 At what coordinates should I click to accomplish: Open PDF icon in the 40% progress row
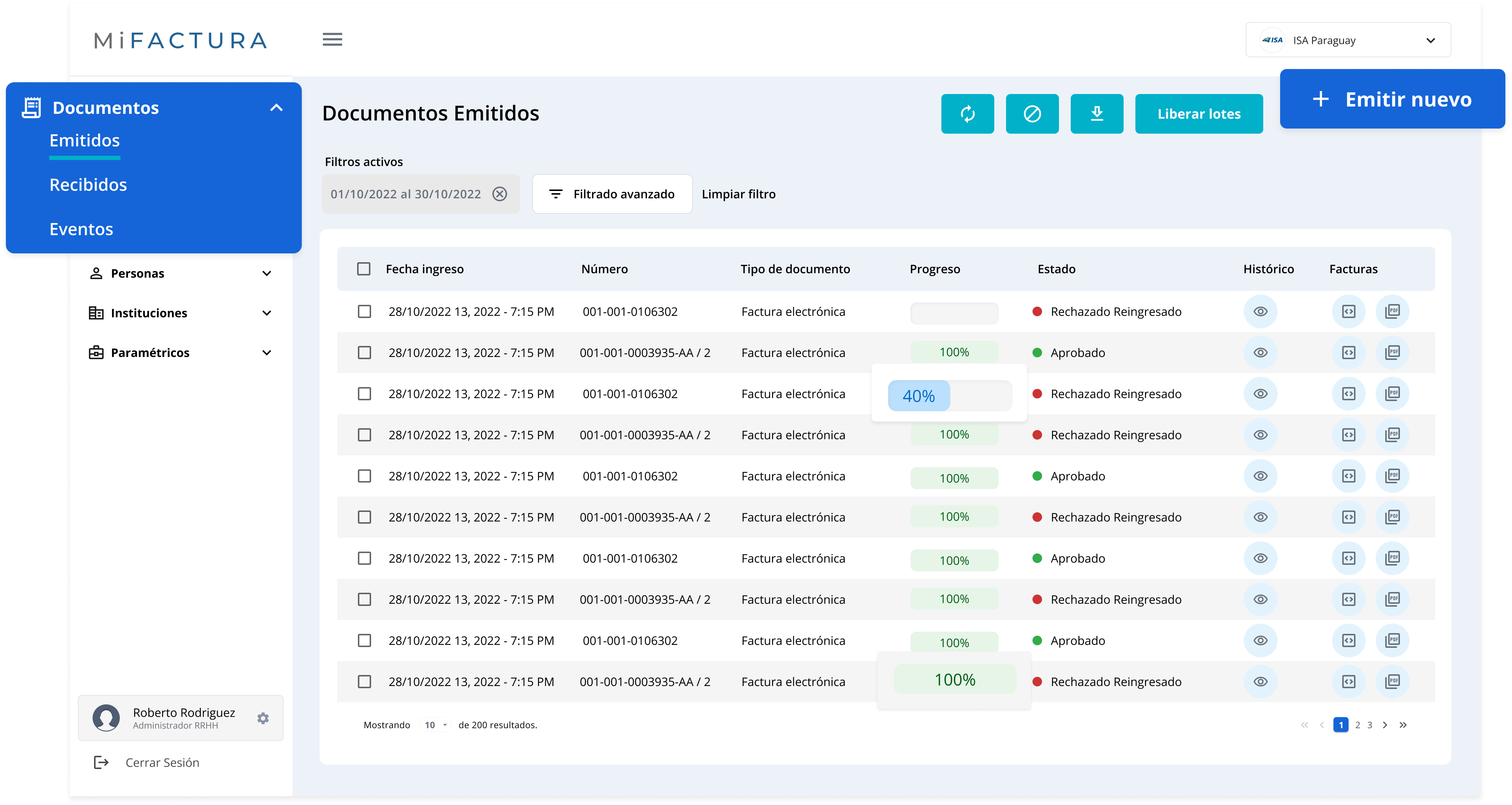(1392, 394)
